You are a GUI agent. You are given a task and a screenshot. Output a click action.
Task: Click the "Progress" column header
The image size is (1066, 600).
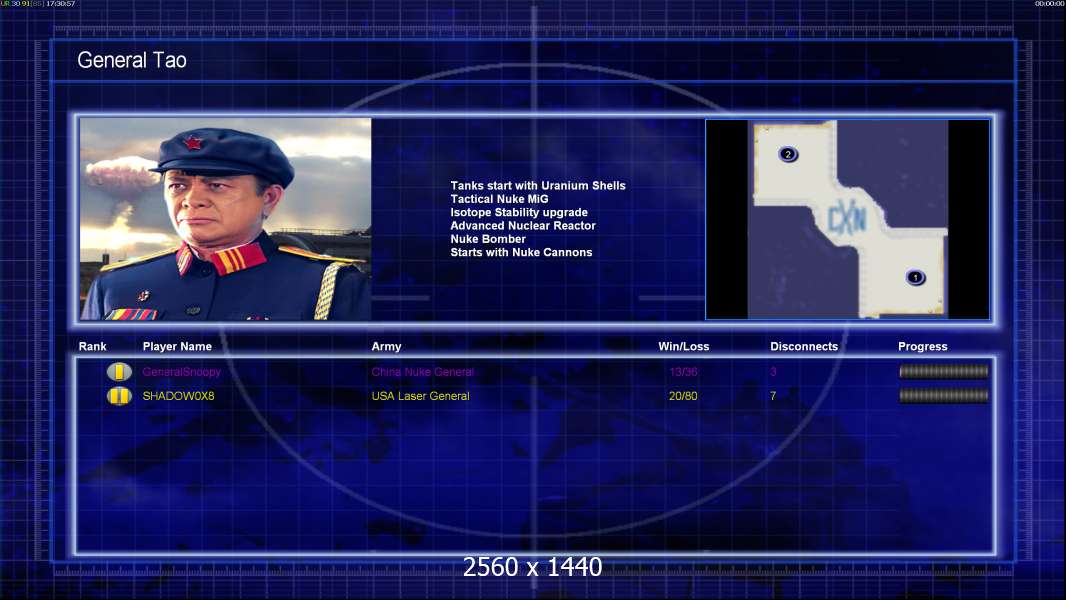(x=923, y=347)
